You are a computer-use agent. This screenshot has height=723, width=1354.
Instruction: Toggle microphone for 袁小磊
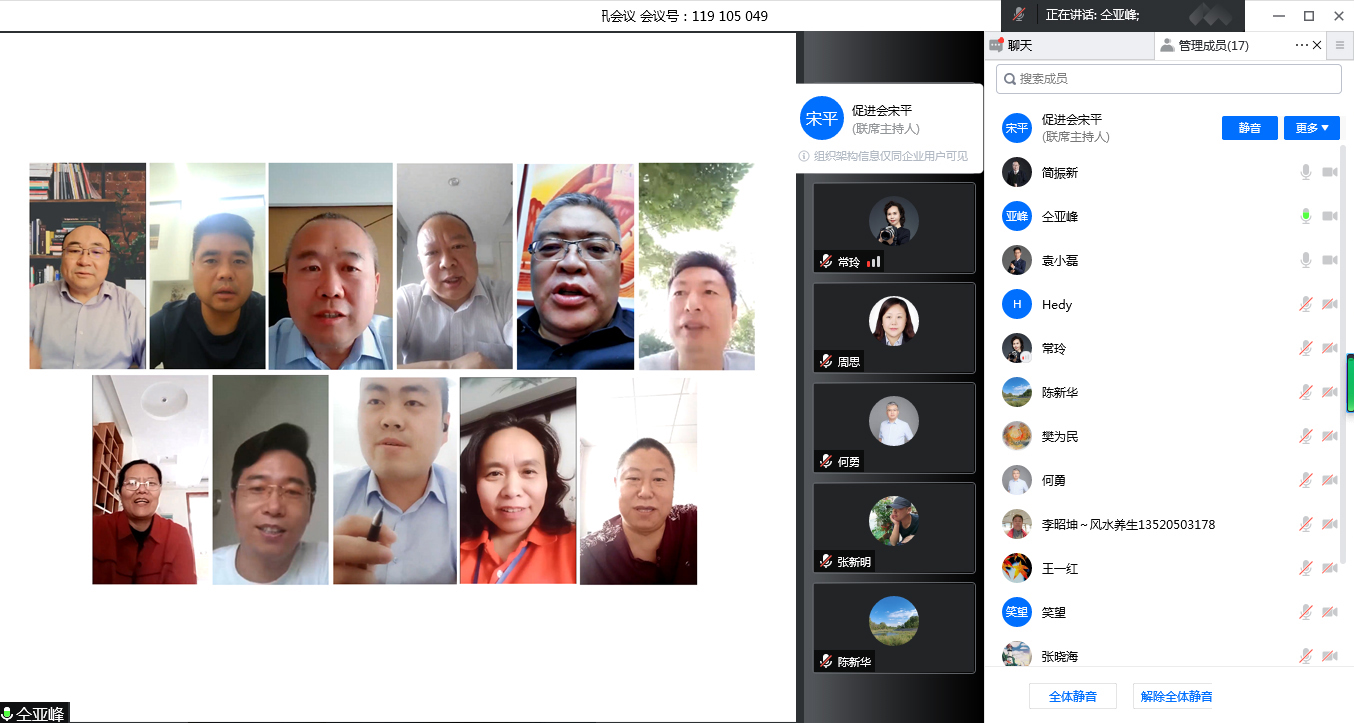click(1305, 260)
